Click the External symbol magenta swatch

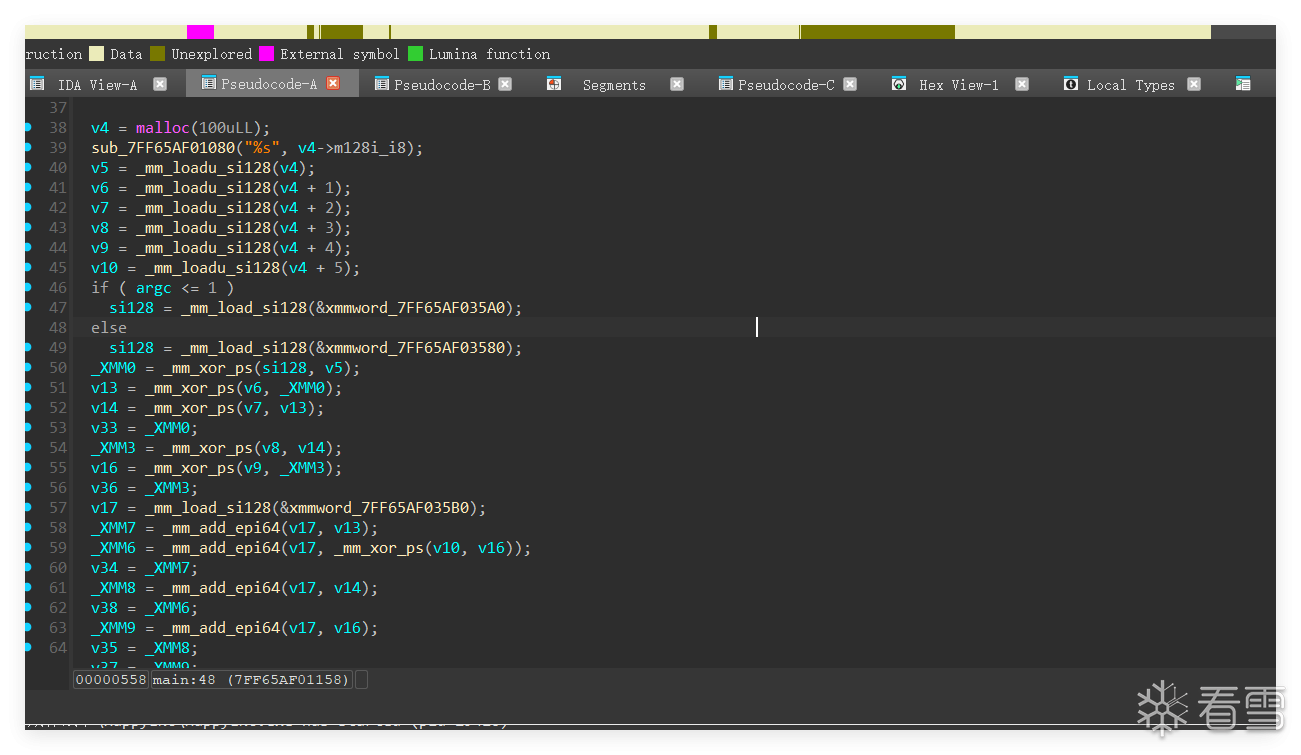click(x=267, y=54)
